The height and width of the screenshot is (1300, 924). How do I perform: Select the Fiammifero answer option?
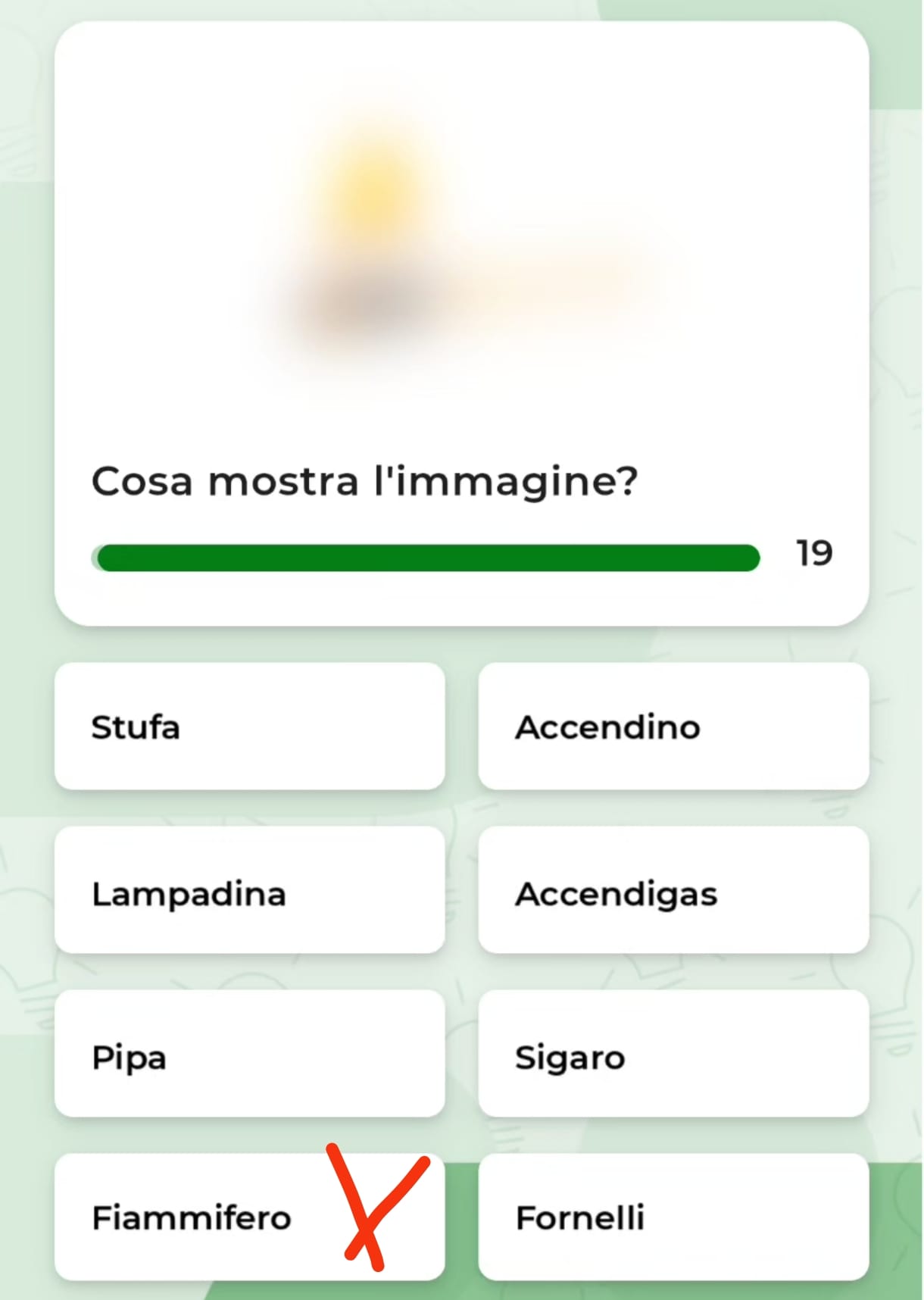249,1217
